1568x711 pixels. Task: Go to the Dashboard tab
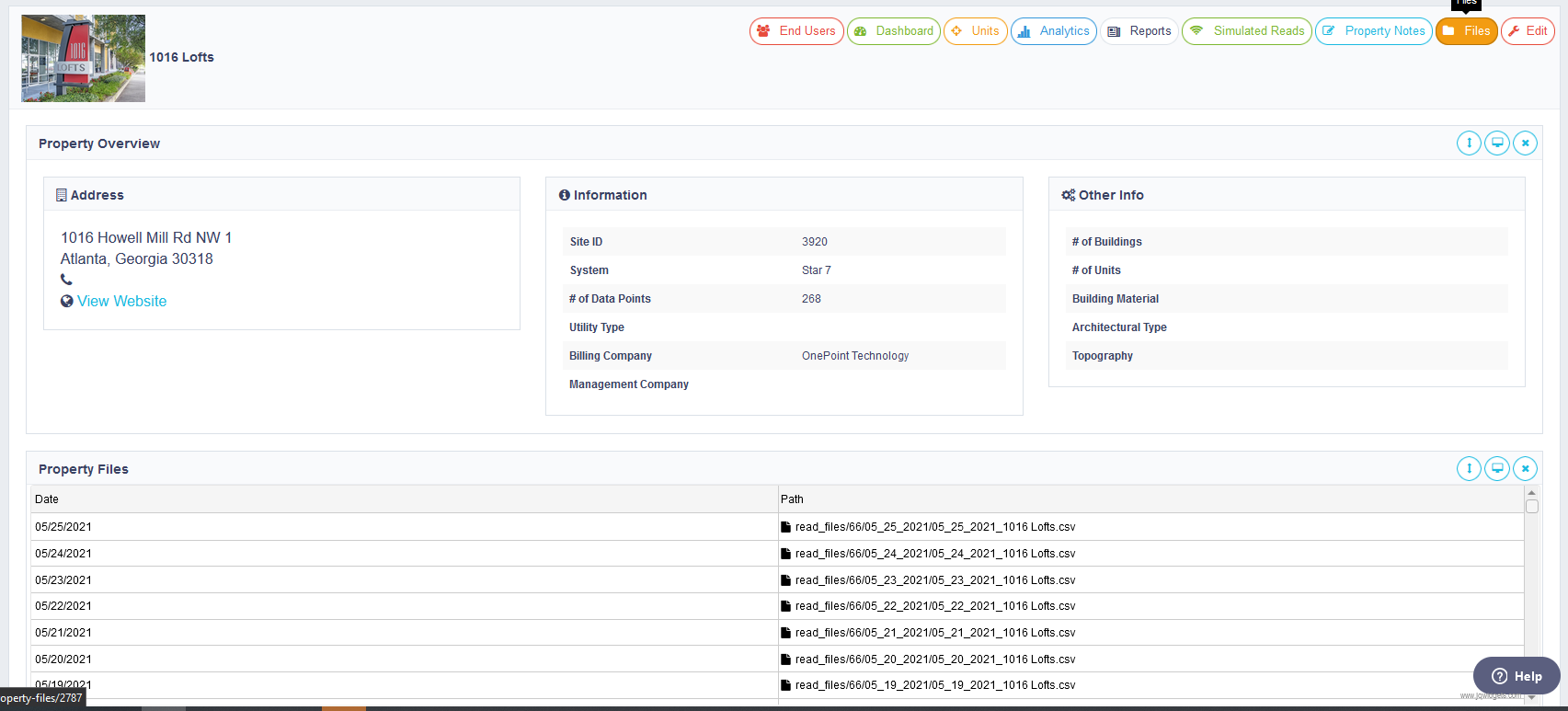click(893, 31)
